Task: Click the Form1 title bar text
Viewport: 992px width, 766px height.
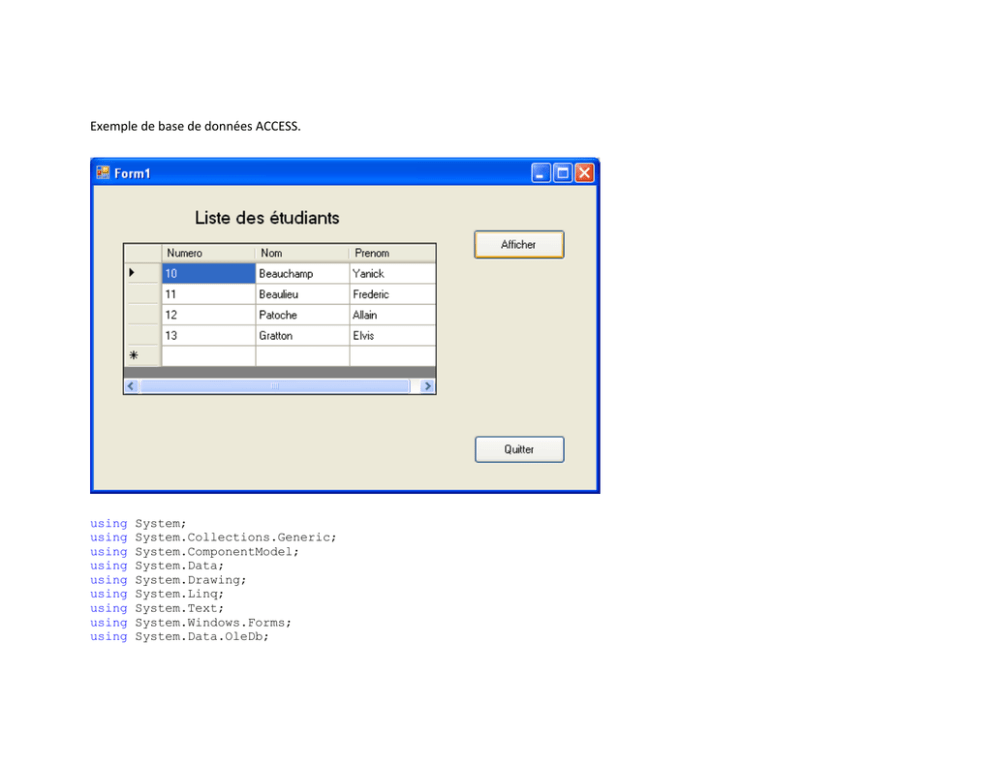Action: [x=132, y=173]
